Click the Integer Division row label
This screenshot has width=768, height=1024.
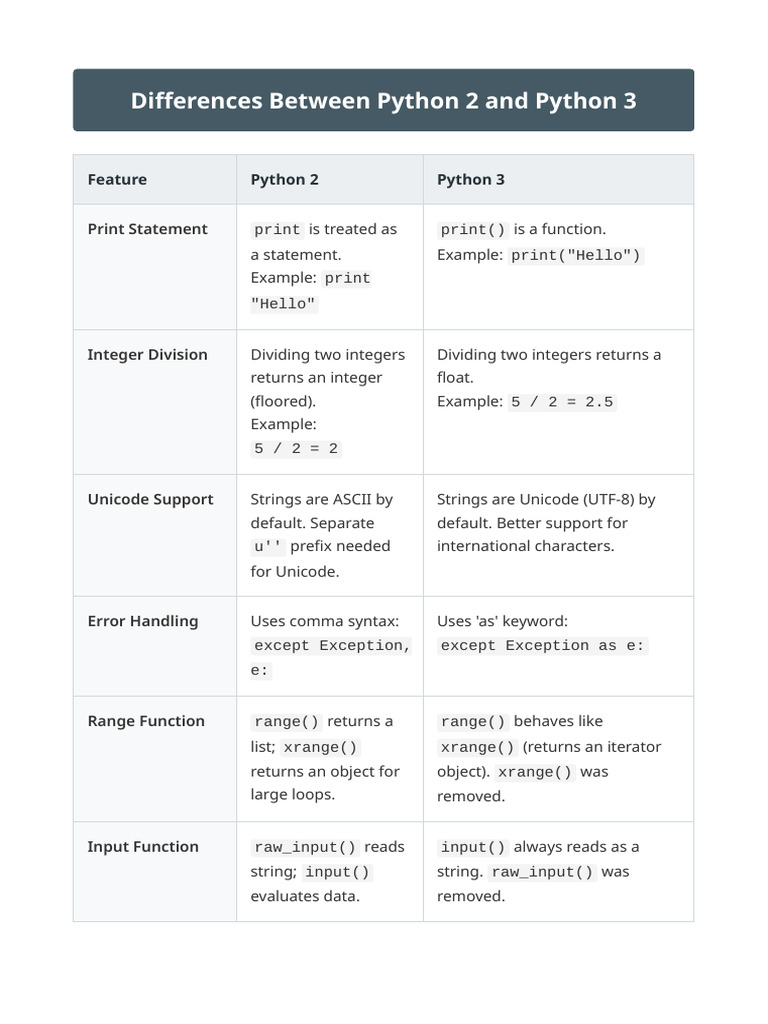[x=148, y=355]
